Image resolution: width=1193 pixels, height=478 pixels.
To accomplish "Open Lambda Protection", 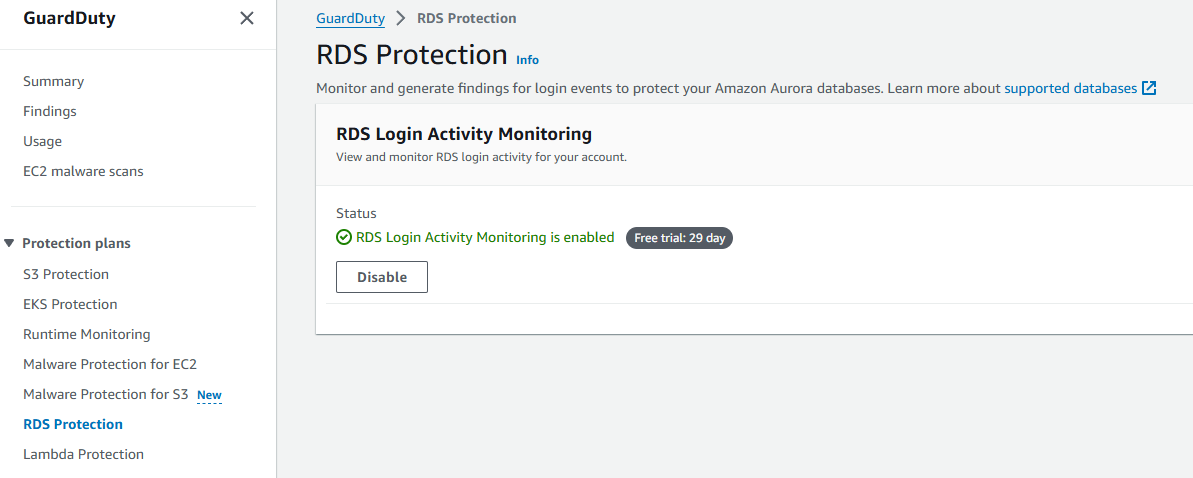I will [84, 454].
